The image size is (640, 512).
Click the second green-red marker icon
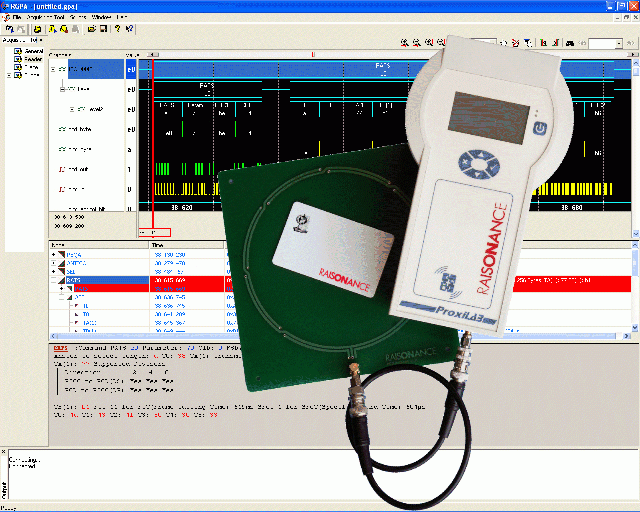(556, 43)
